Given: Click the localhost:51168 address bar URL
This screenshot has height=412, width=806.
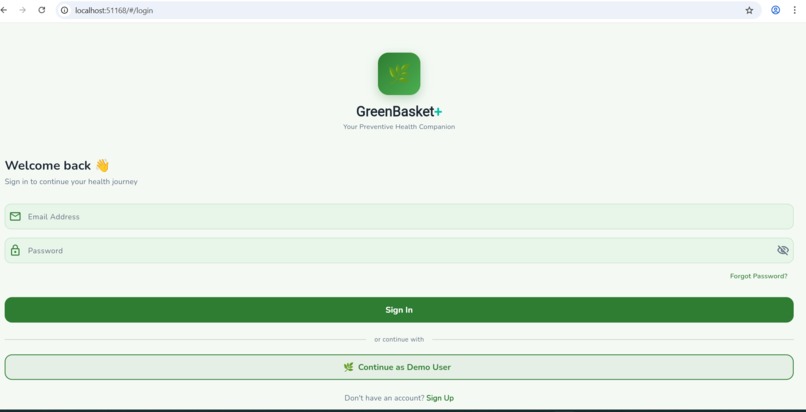Looking at the screenshot, I should coord(114,10).
